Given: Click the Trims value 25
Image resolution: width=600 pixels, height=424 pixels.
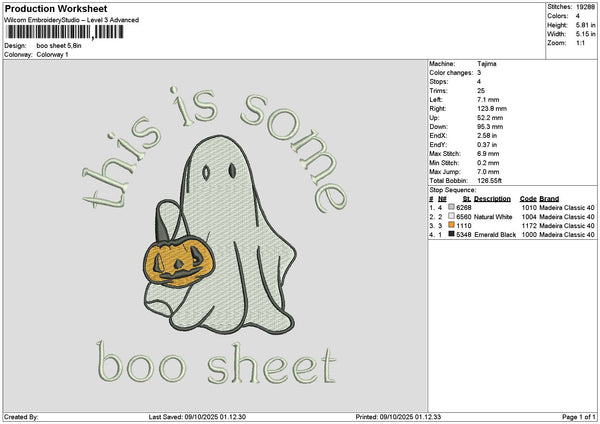Looking at the screenshot, I should click(481, 91).
